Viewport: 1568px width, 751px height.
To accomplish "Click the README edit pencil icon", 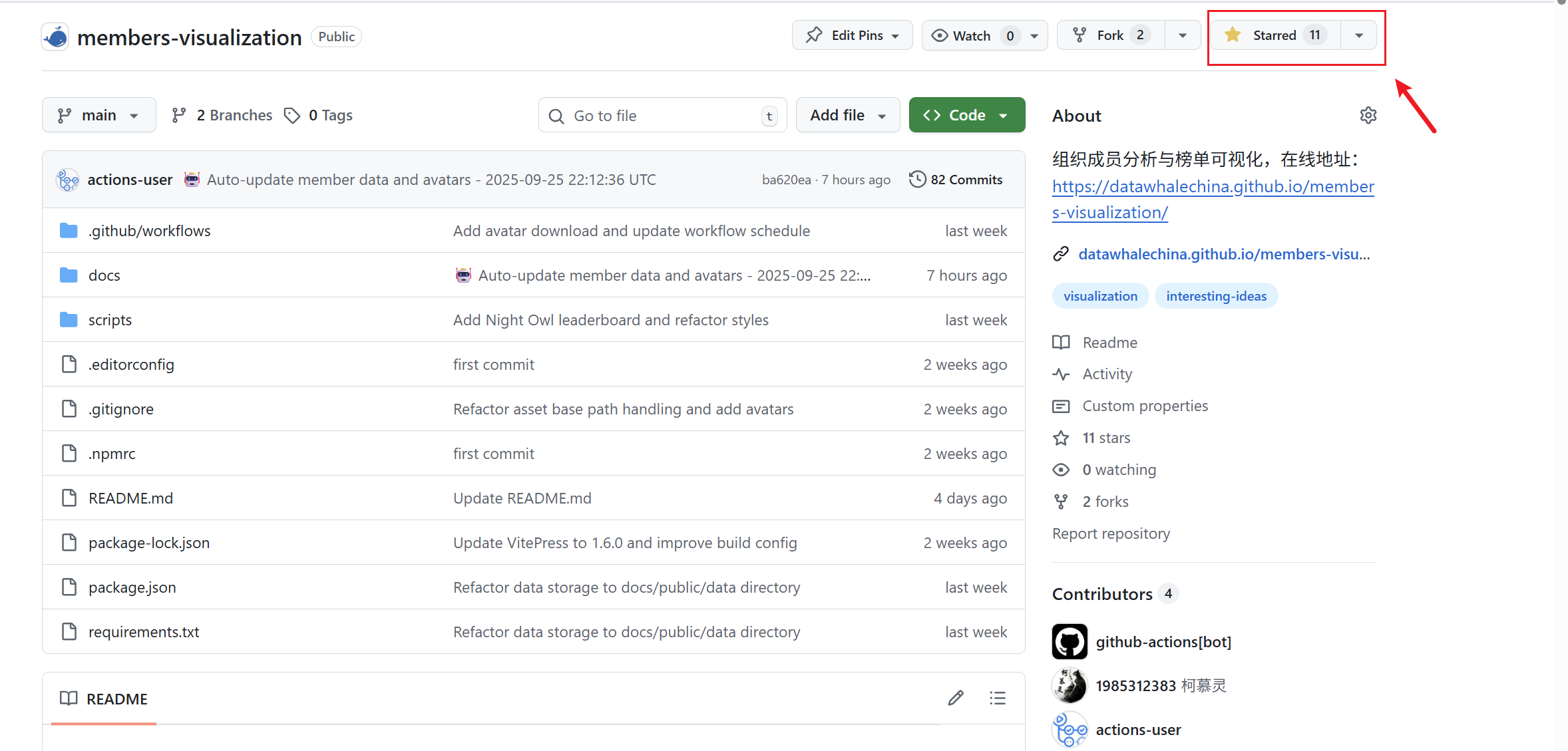I will (x=956, y=698).
